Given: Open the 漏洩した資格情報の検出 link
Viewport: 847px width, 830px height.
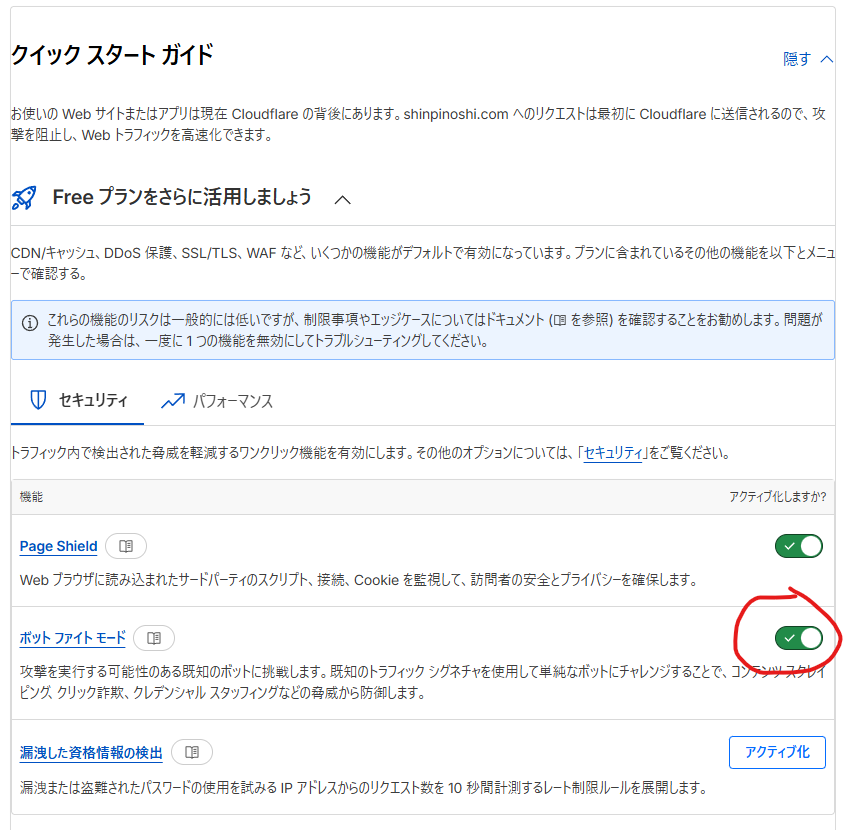Looking at the screenshot, I should 91,752.
